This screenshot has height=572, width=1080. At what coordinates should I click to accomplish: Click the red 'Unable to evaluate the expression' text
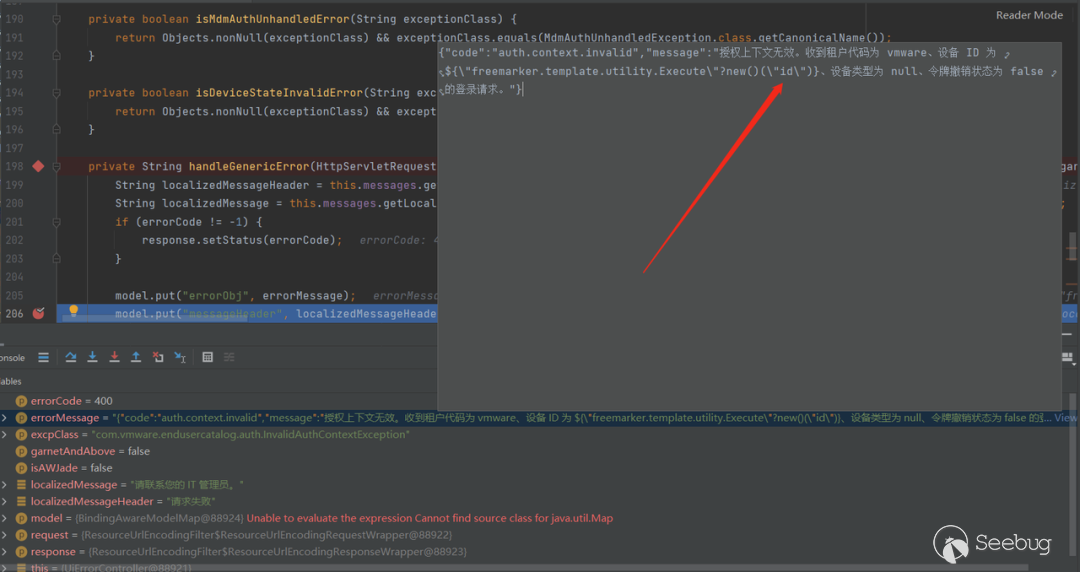pyautogui.click(x=430, y=518)
